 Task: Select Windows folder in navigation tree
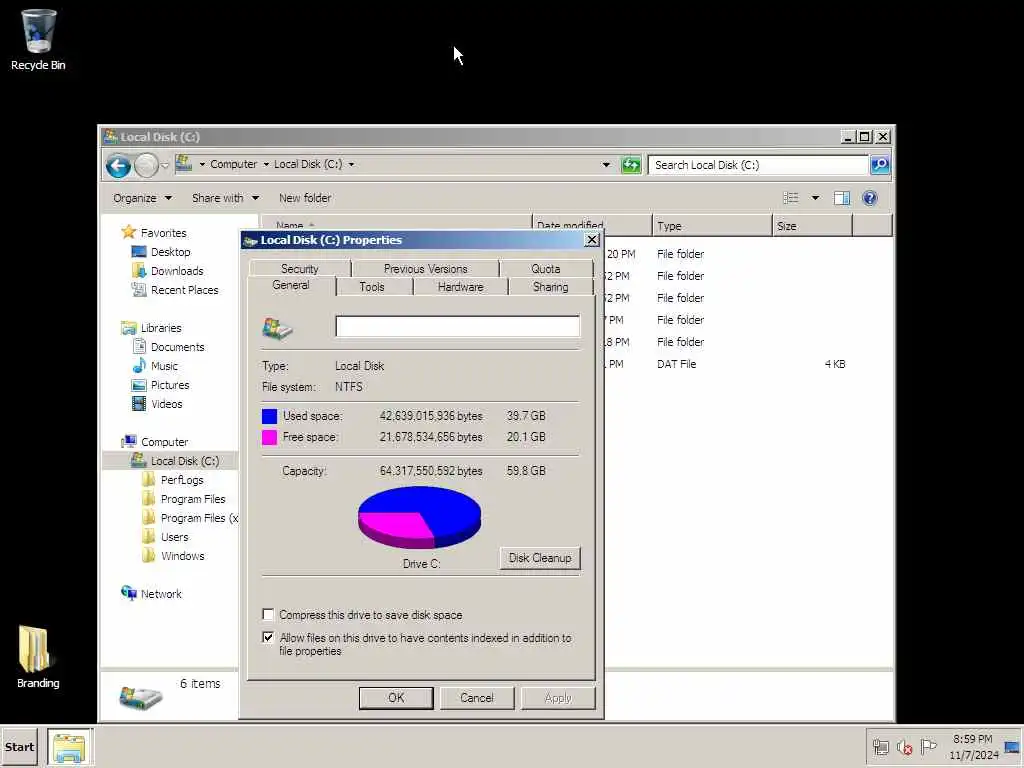183,556
